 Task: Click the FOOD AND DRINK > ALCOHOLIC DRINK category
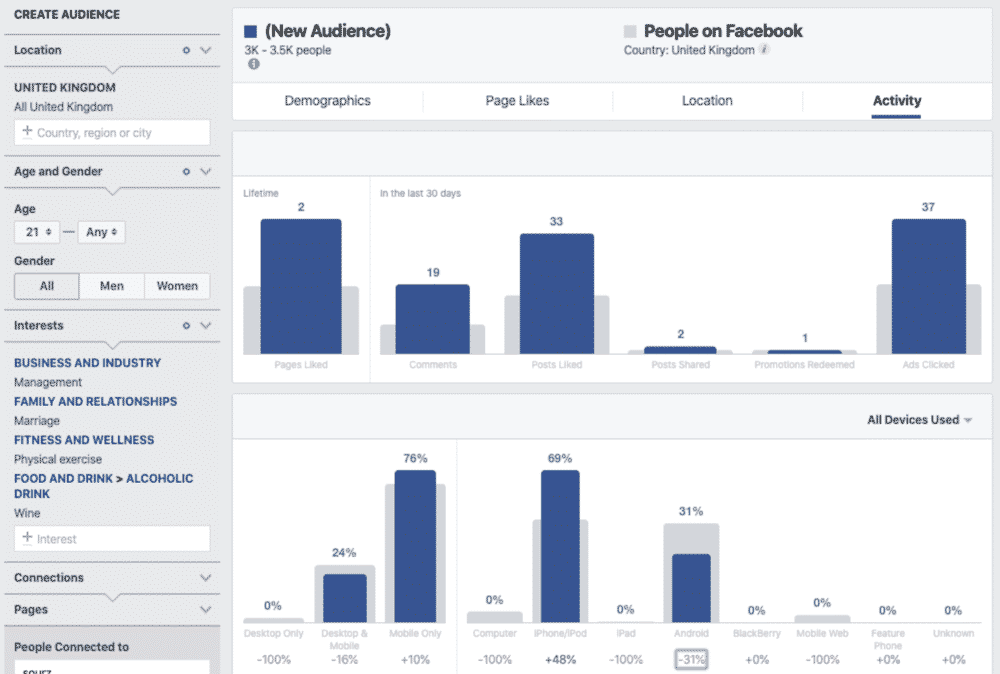point(103,486)
